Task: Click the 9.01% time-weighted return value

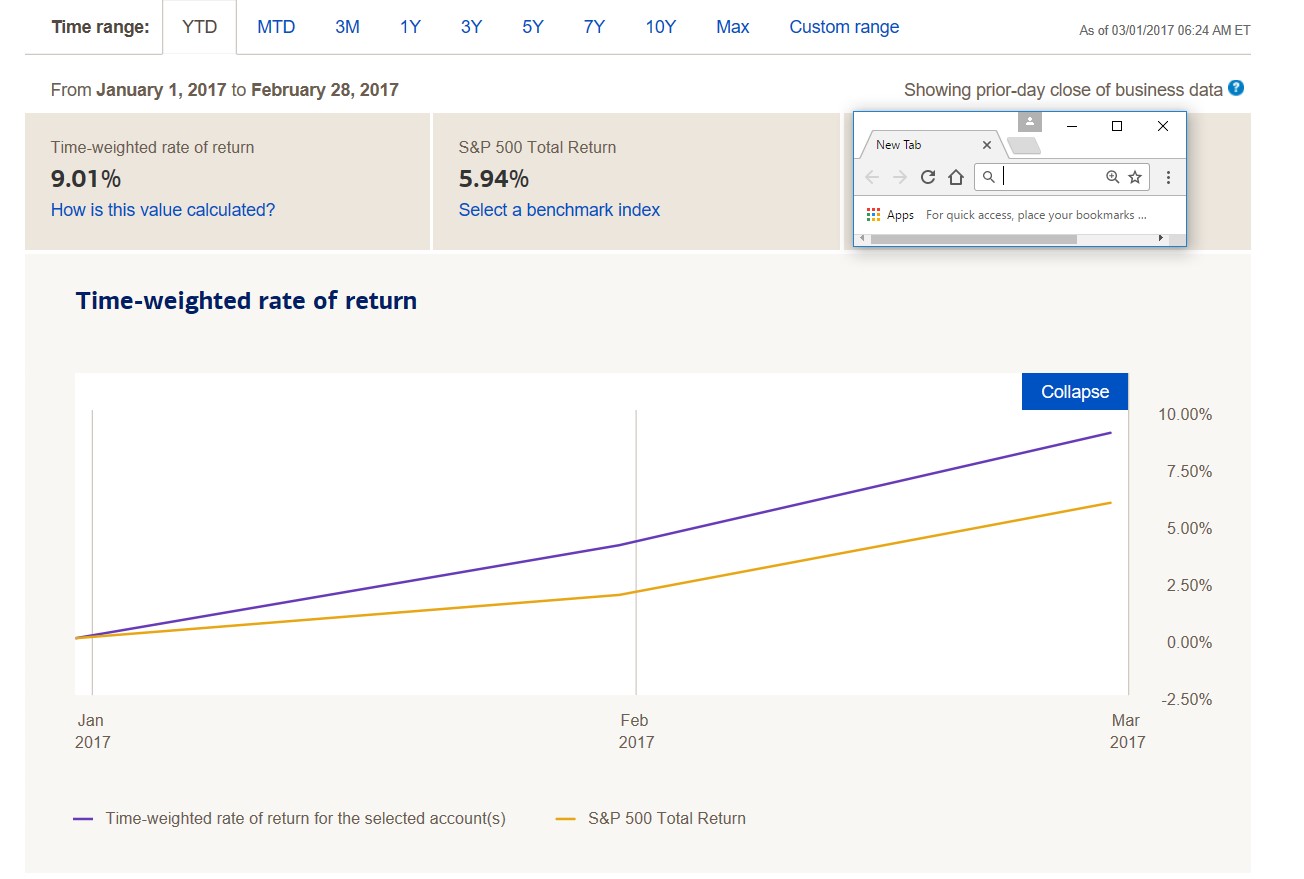Action: 85,179
